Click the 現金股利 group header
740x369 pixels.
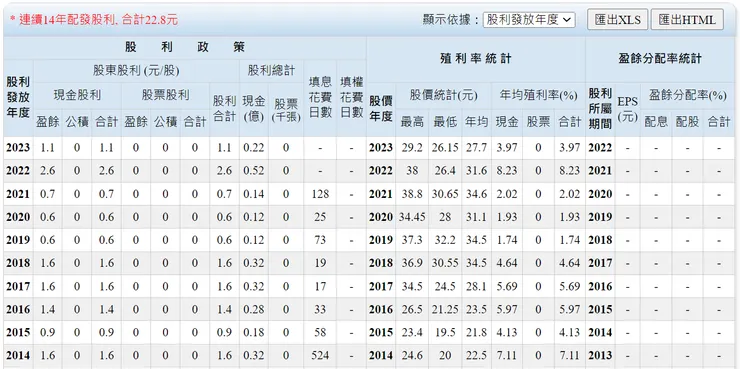coord(77,95)
